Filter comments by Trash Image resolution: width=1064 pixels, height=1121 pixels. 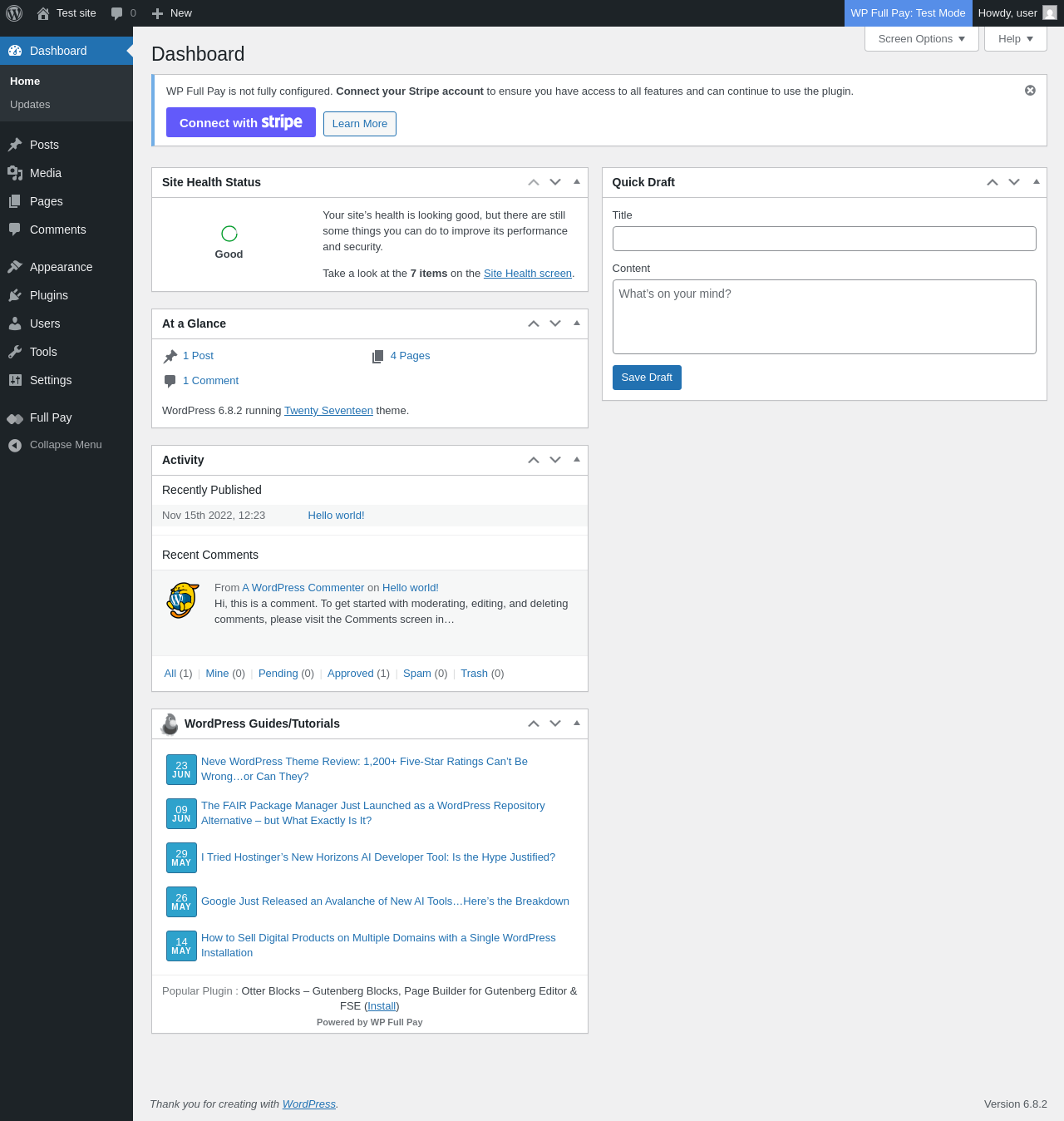(x=474, y=674)
